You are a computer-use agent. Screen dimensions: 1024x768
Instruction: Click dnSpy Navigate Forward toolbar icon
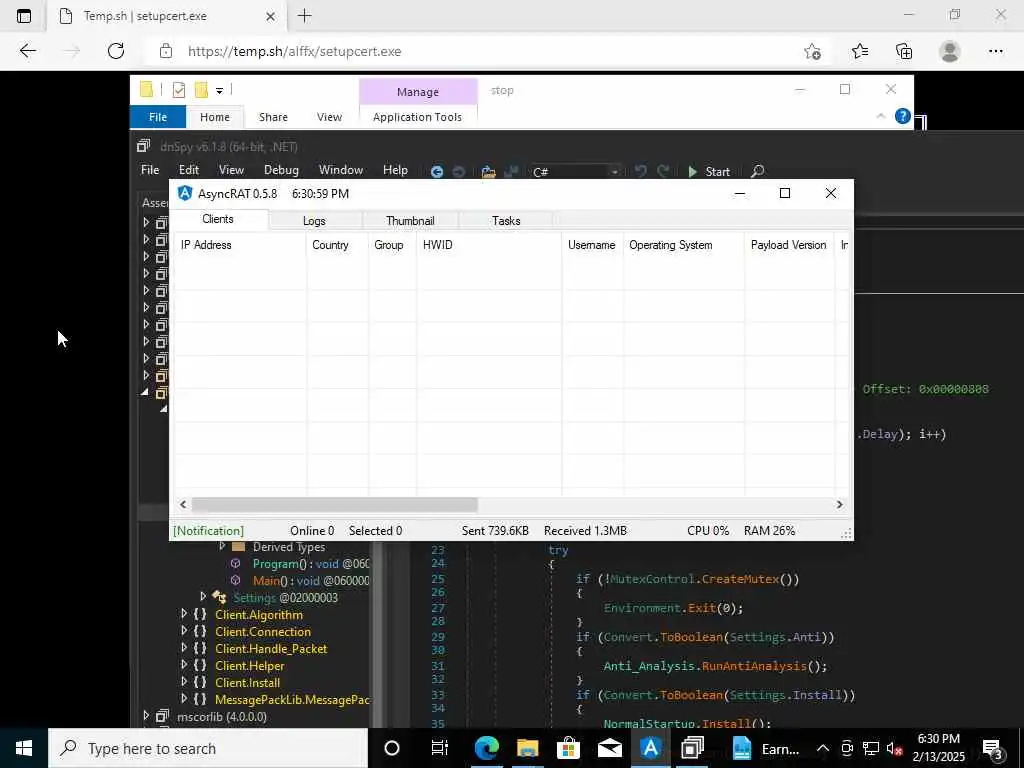pyautogui.click(x=459, y=172)
